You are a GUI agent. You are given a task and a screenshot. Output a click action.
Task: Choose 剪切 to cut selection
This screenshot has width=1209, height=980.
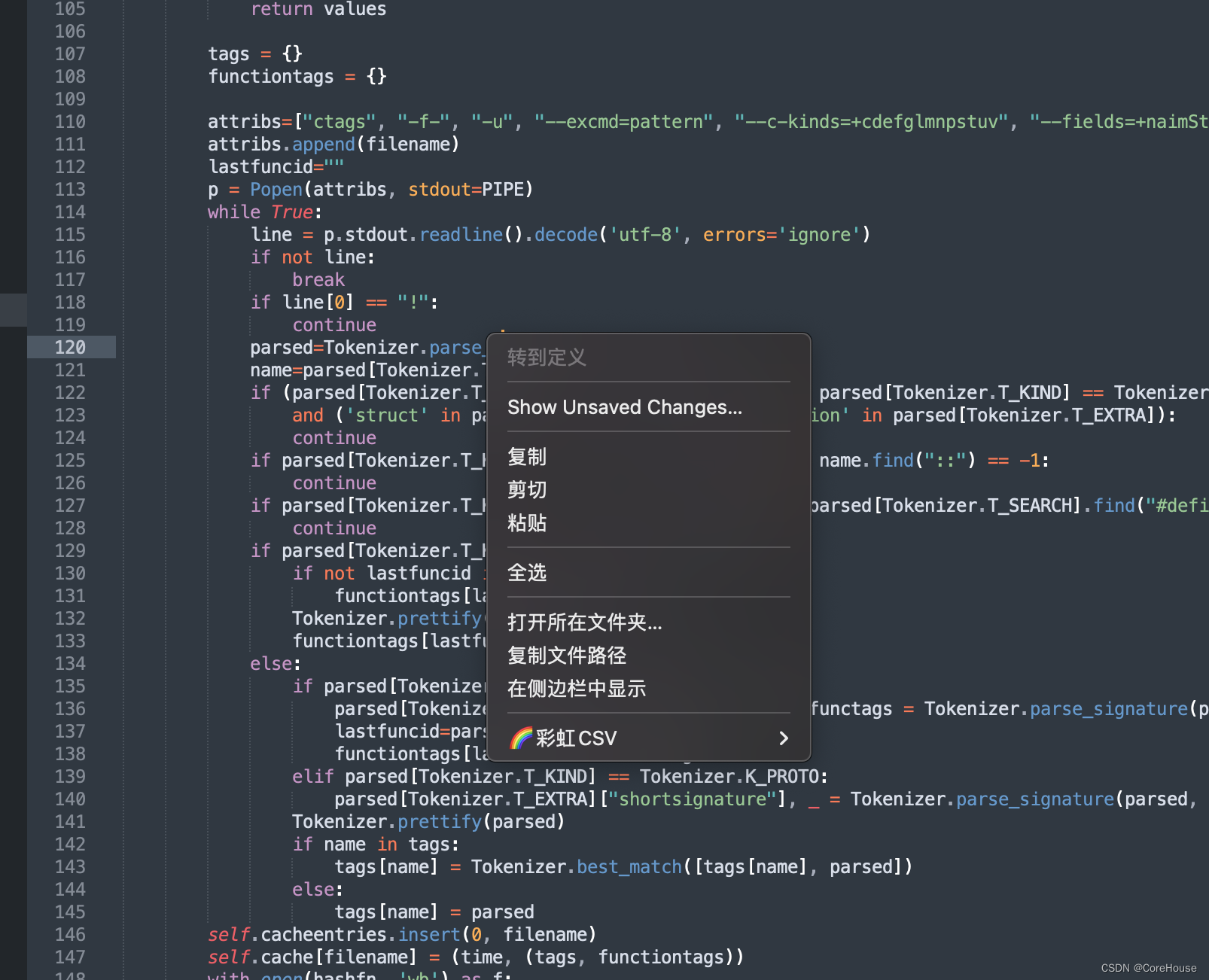[528, 489]
